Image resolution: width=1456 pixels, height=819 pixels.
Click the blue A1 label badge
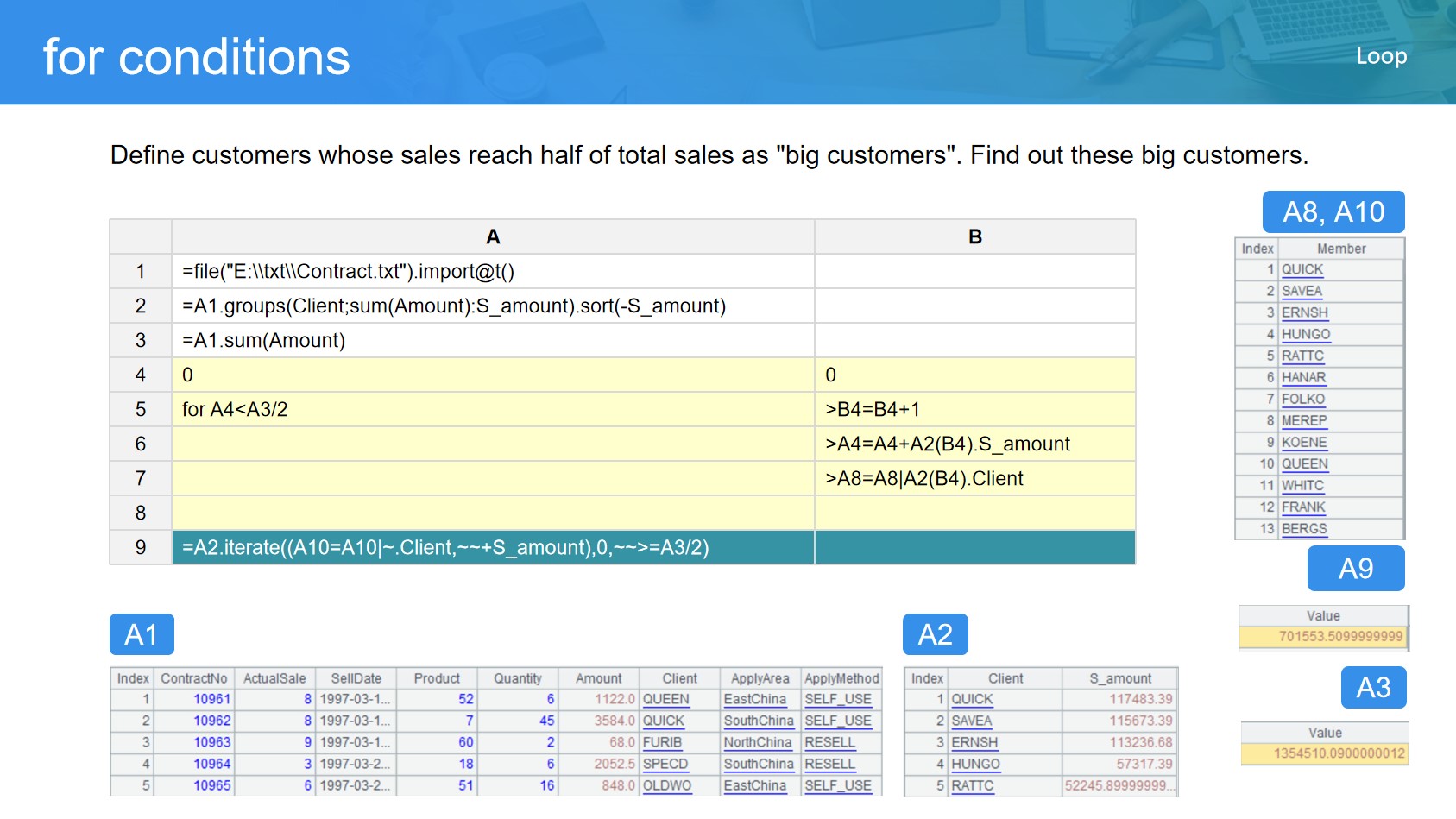pos(142,634)
